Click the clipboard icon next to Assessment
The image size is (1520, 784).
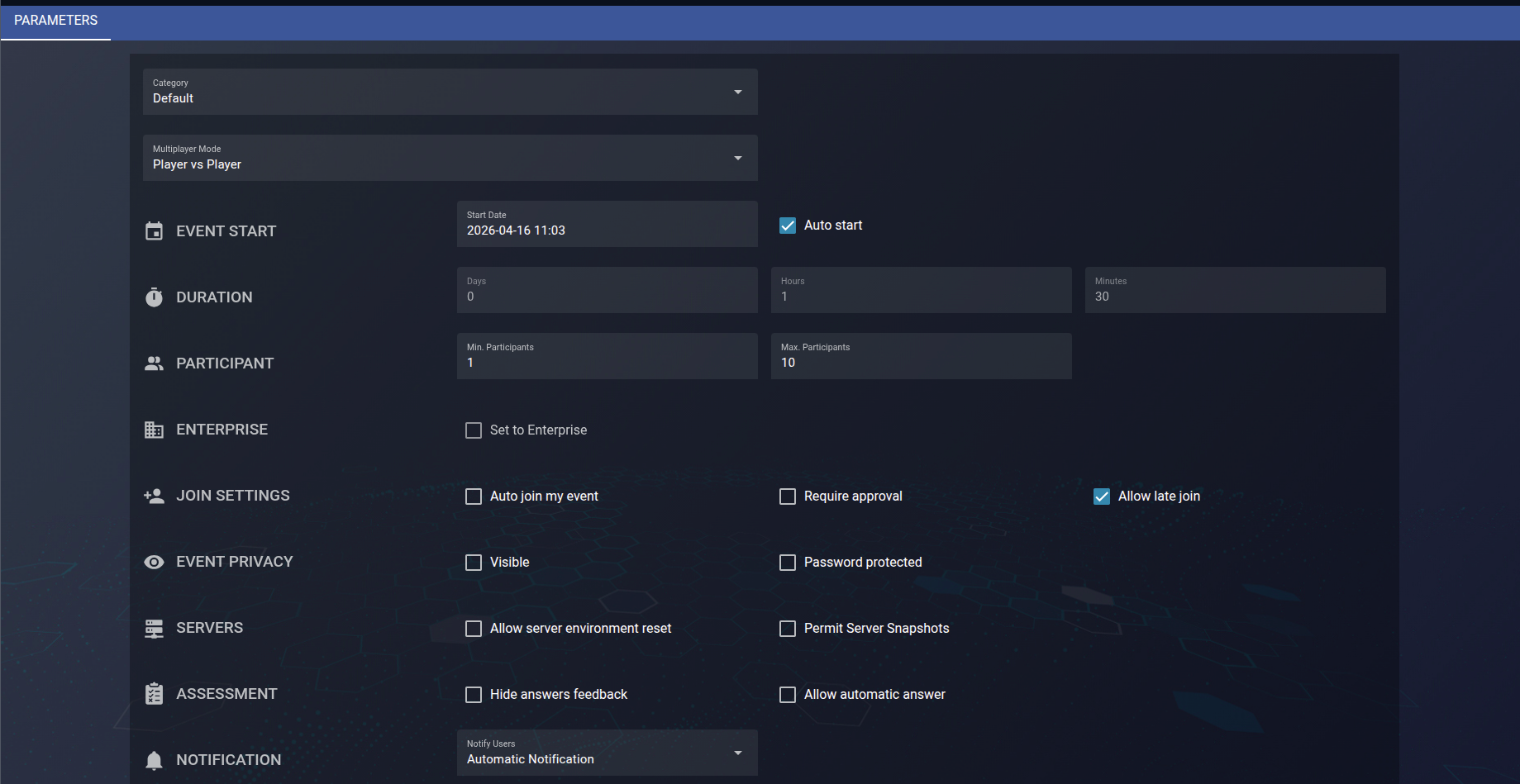click(154, 694)
